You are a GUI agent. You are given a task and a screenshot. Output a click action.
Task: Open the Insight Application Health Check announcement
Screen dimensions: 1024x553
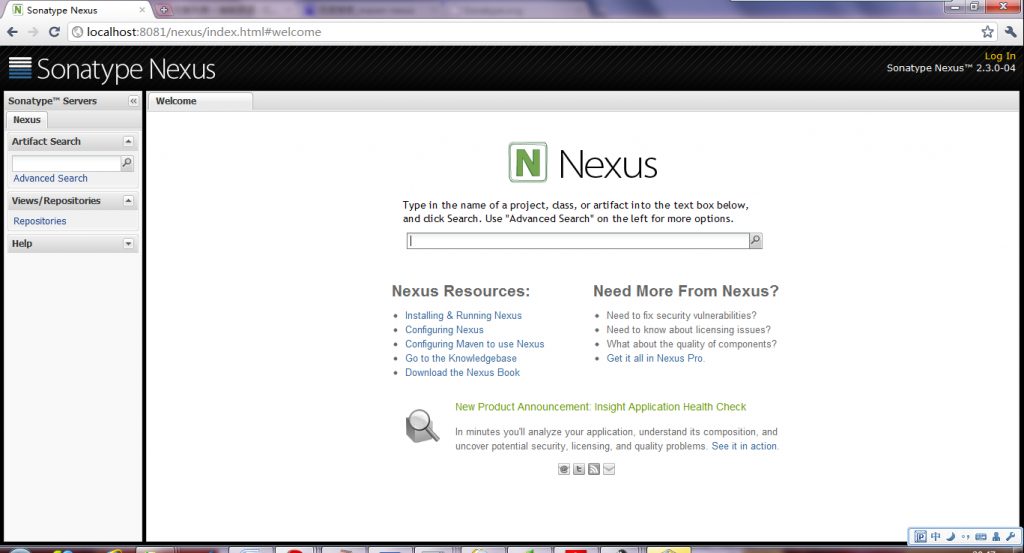pos(600,407)
